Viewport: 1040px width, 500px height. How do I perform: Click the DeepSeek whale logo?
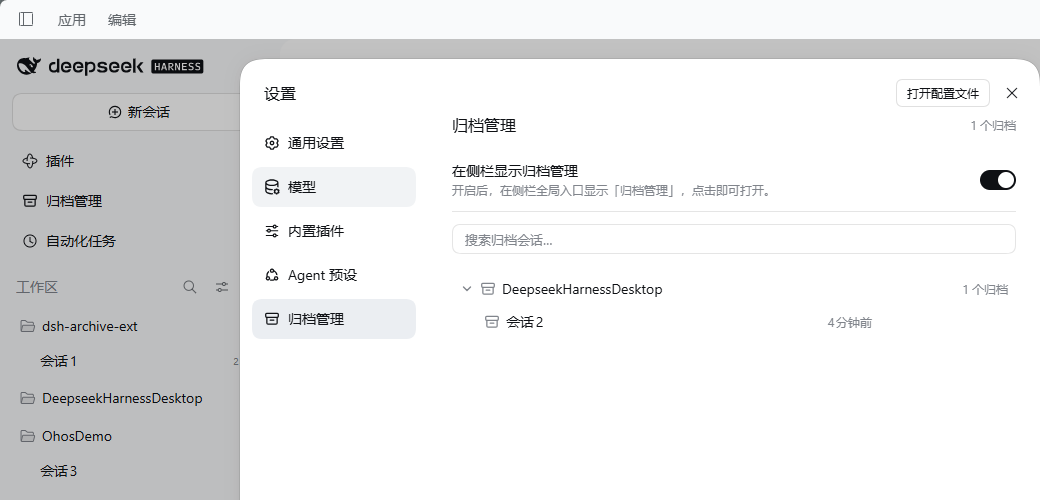click(x=29, y=66)
